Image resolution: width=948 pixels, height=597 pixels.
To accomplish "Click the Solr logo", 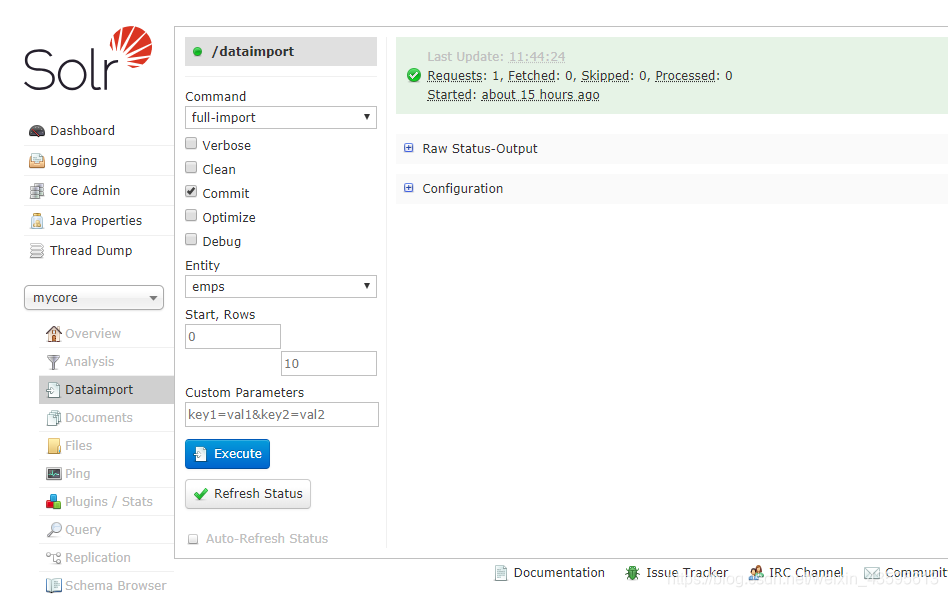I will [88, 59].
